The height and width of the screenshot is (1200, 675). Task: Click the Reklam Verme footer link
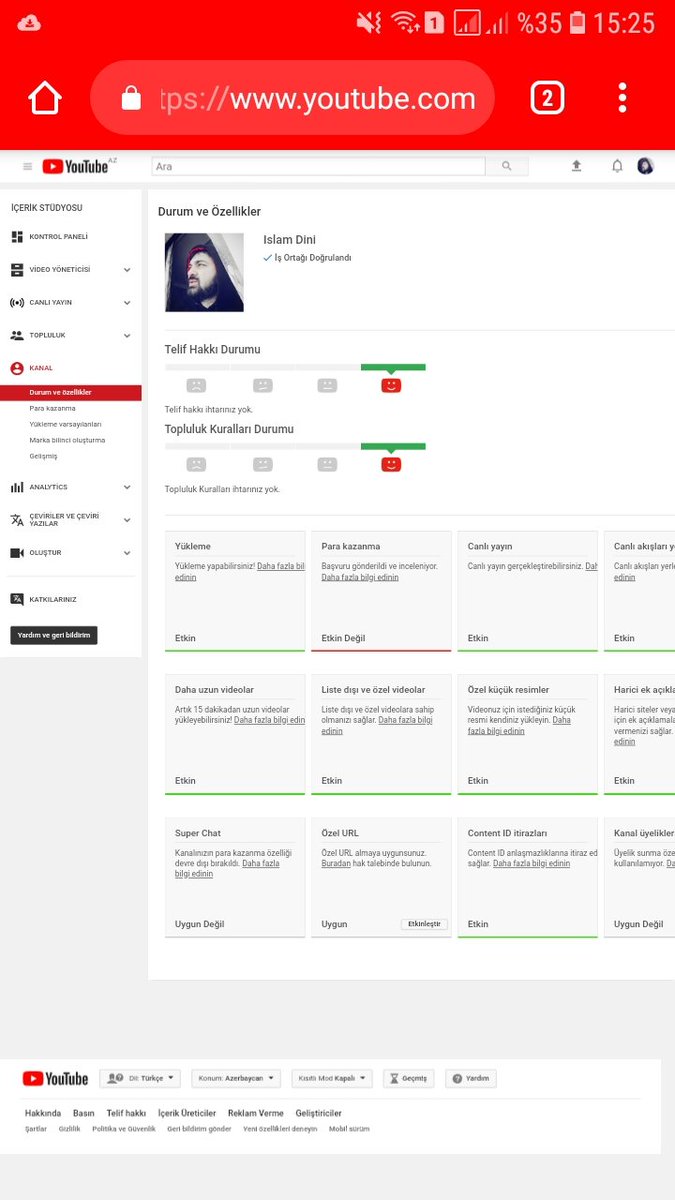tap(255, 1113)
